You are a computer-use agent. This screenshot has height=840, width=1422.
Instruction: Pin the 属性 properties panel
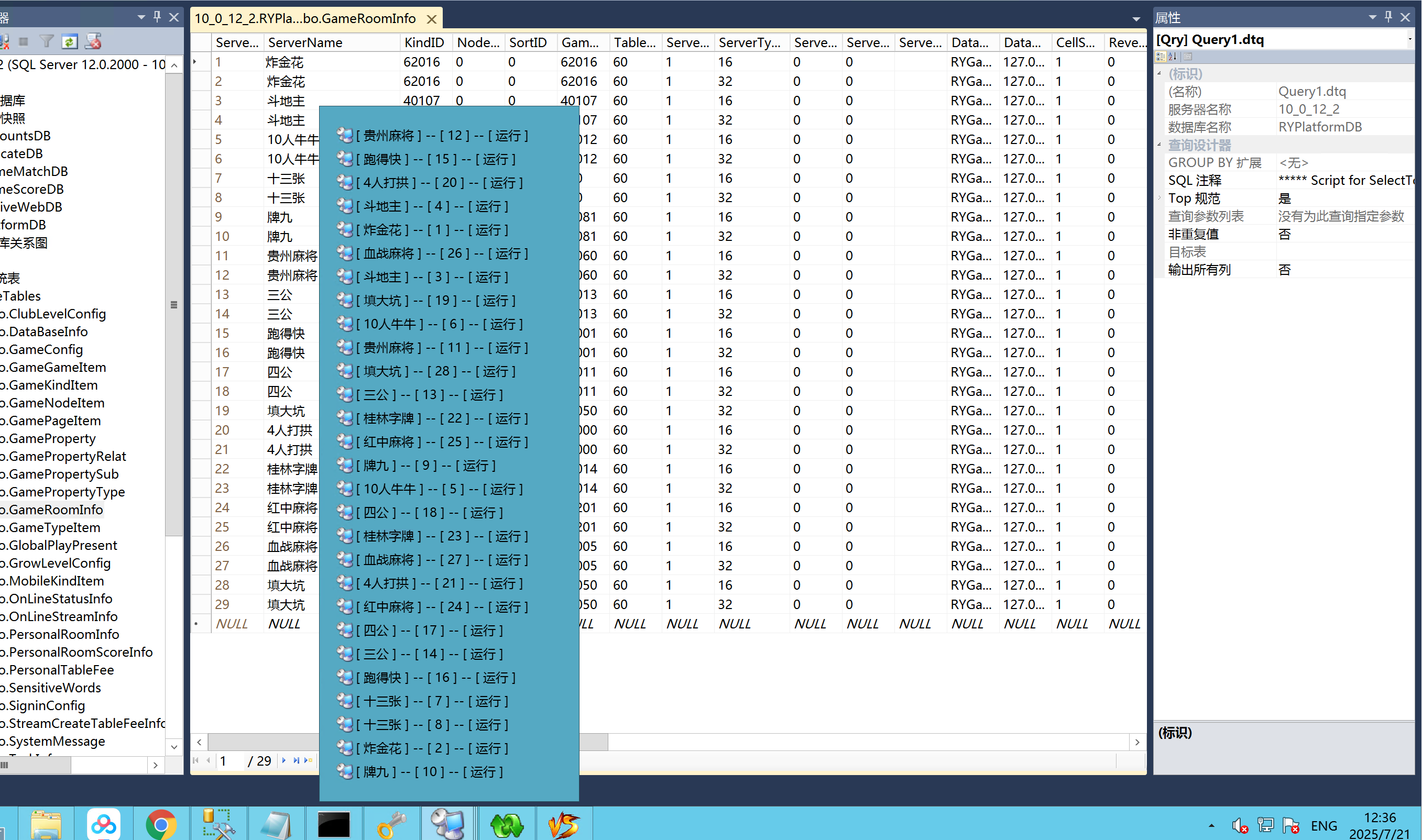click(x=1388, y=17)
